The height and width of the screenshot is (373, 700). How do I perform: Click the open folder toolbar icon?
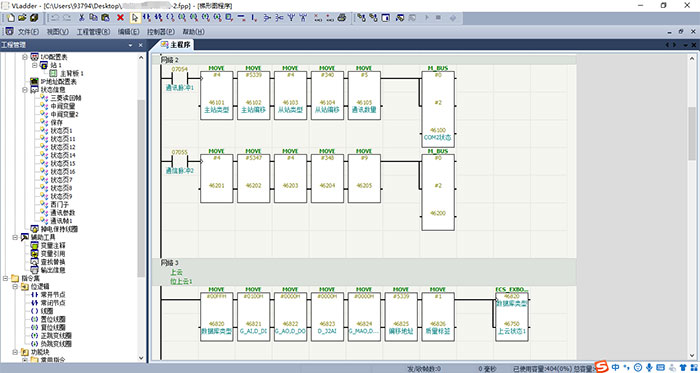tap(23, 18)
